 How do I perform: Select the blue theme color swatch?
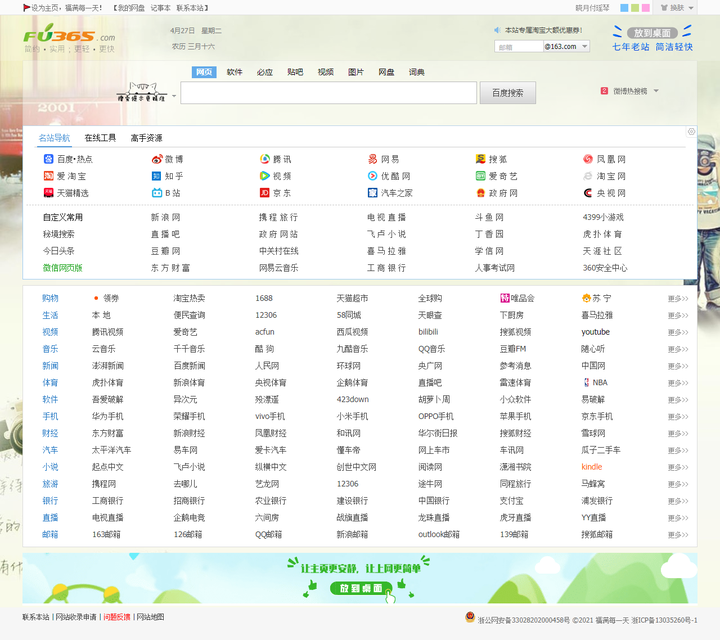click(624, 8)
